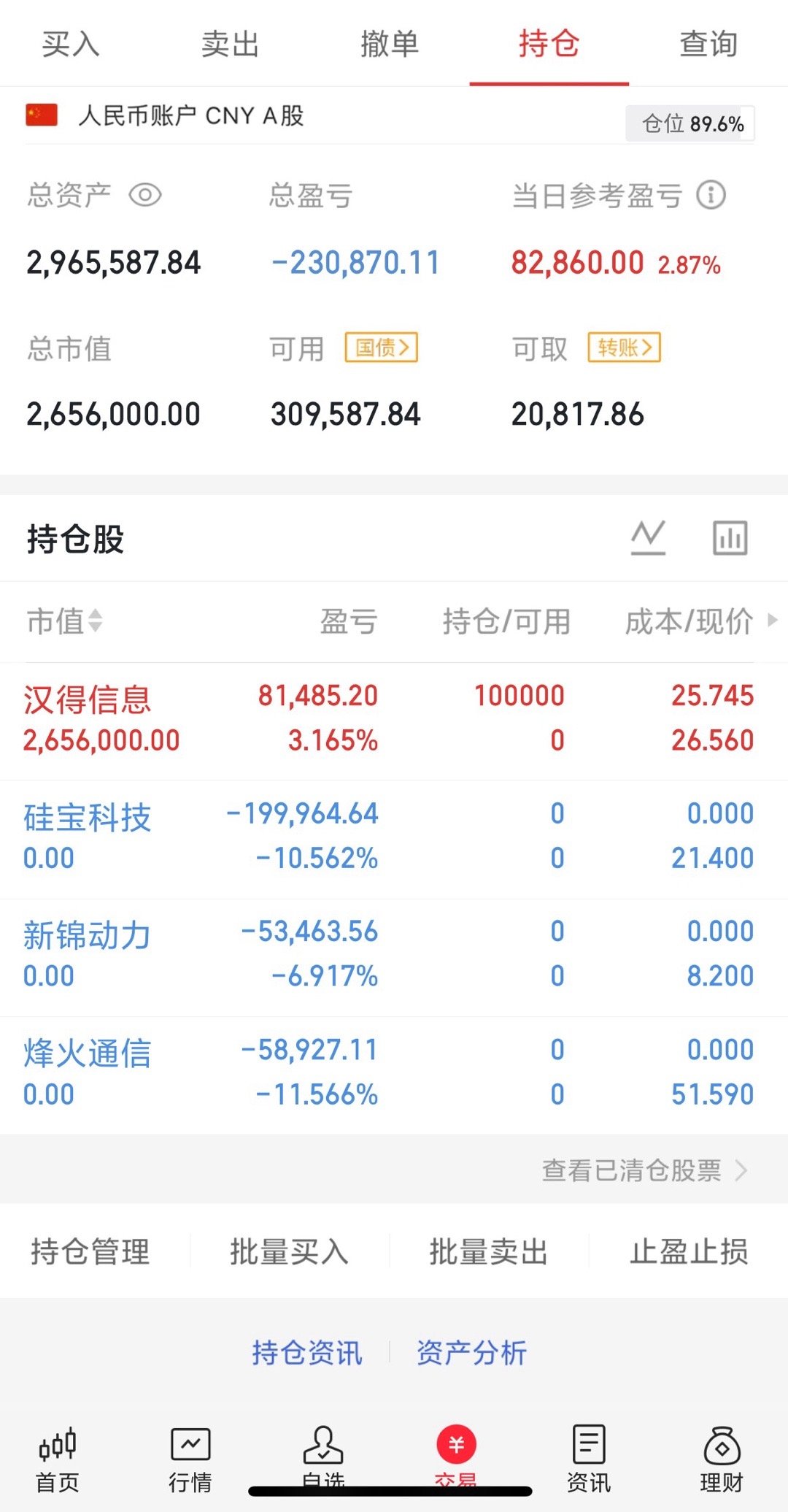
Task: Tap 硅宝科技 loss value -199,964.64
Action: click(303, 813)
